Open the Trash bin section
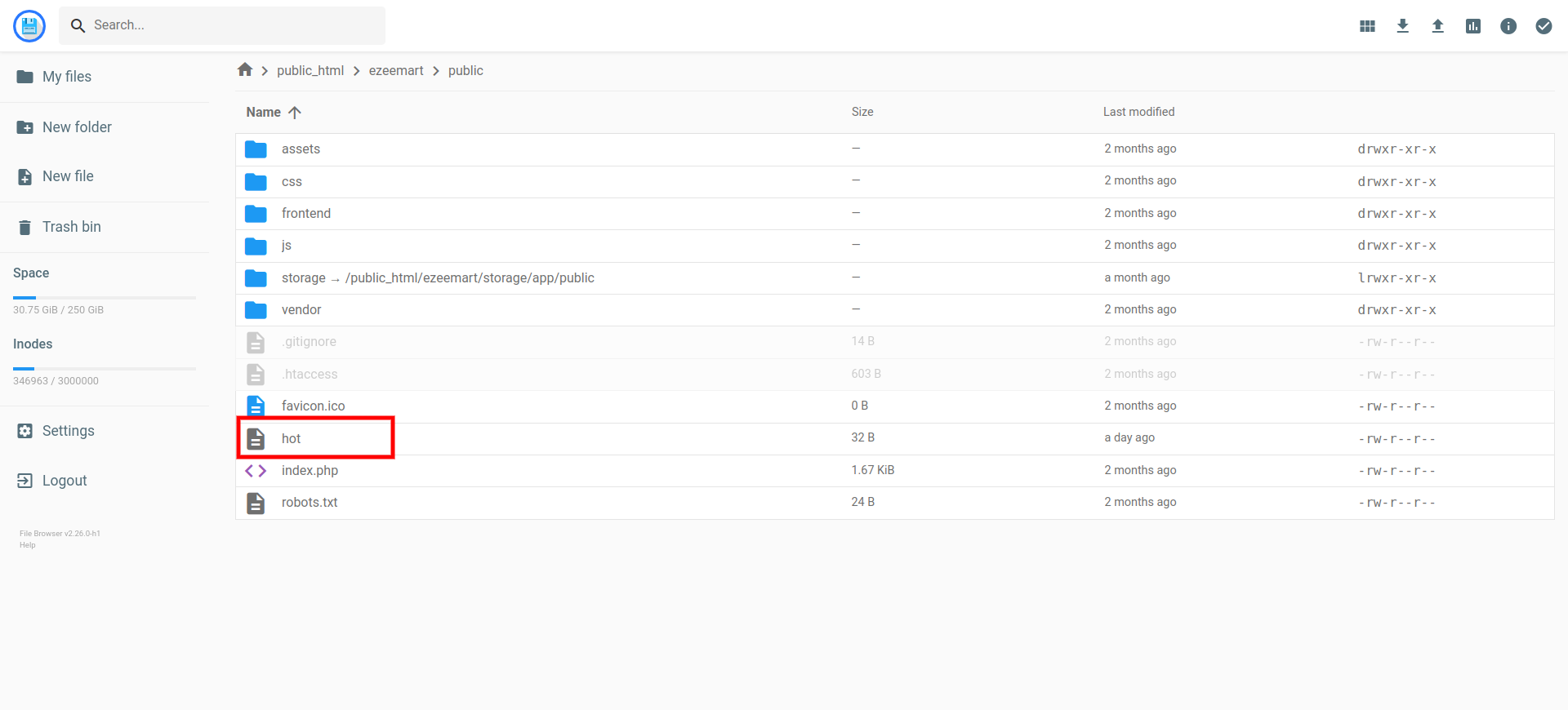 (71, 227)
